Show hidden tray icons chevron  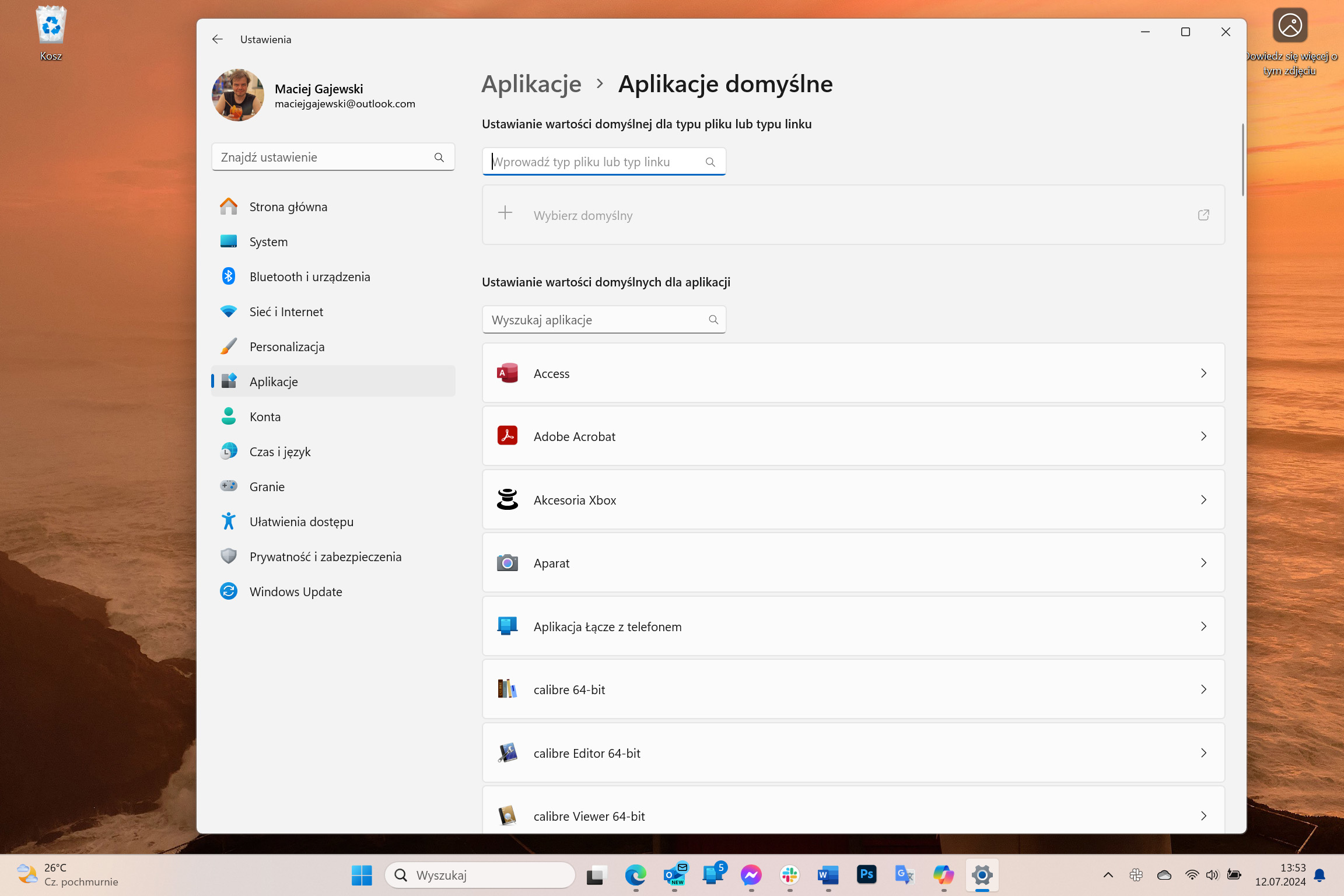coord(1108,875)
